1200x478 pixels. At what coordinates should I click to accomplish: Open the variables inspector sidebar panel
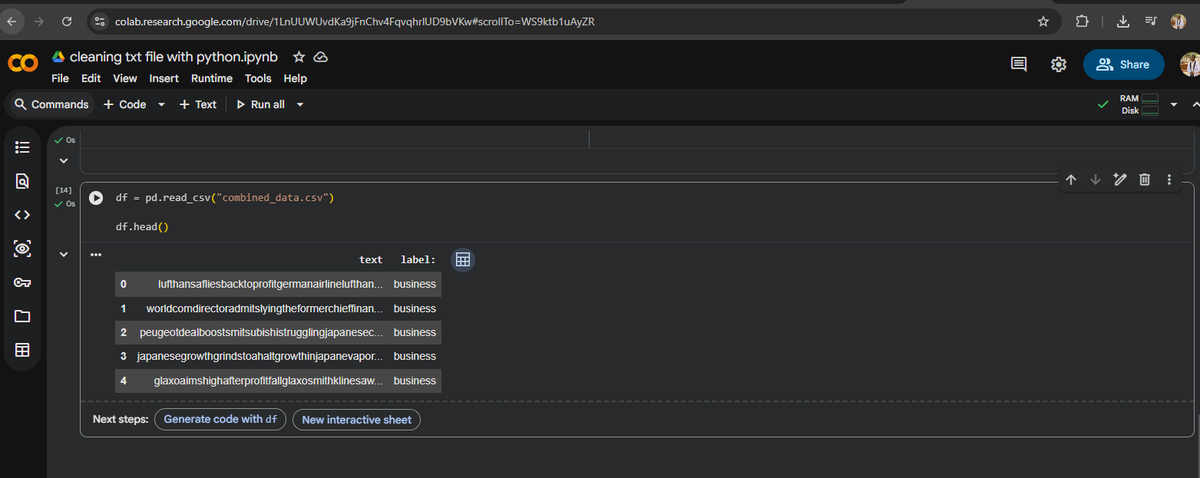click(x=23, y=248)
